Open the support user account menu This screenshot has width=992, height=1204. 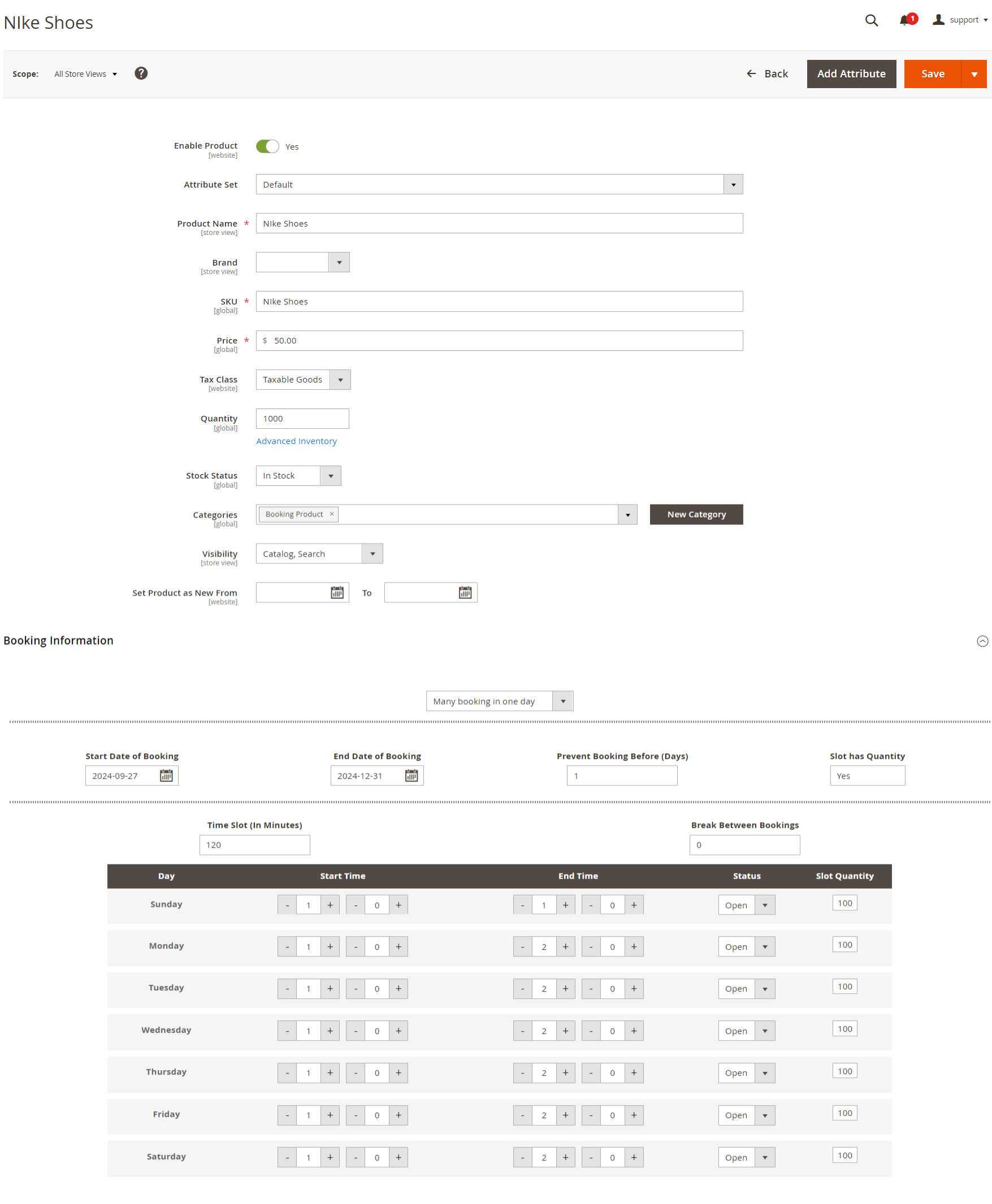coord(960,20)
